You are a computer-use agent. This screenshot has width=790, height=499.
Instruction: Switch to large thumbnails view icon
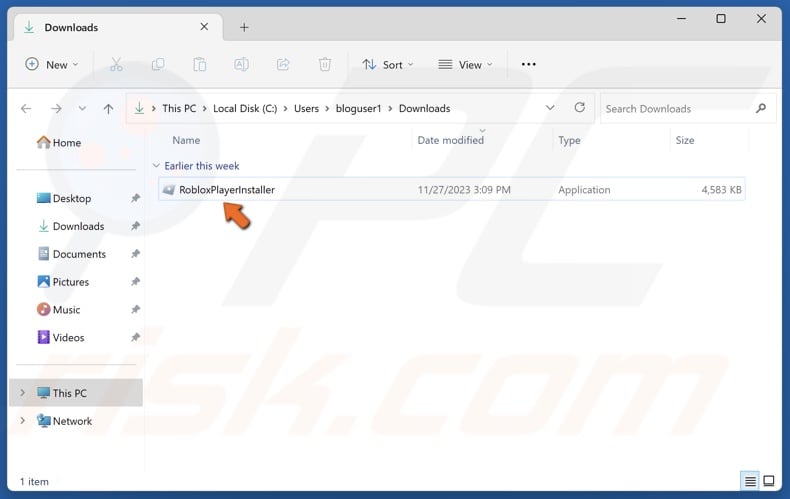click(769, 481)
